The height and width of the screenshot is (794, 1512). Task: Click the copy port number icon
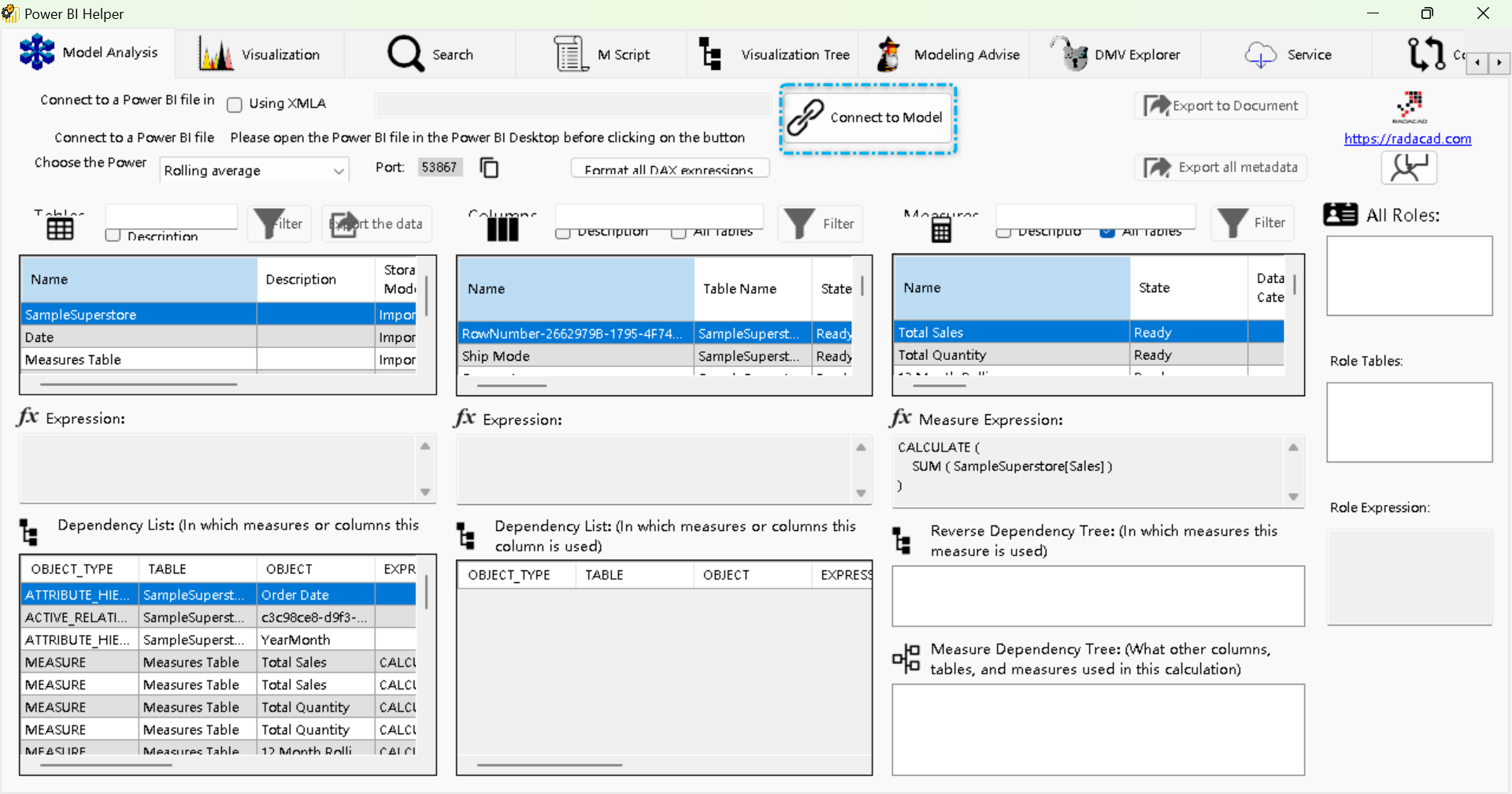489,168
